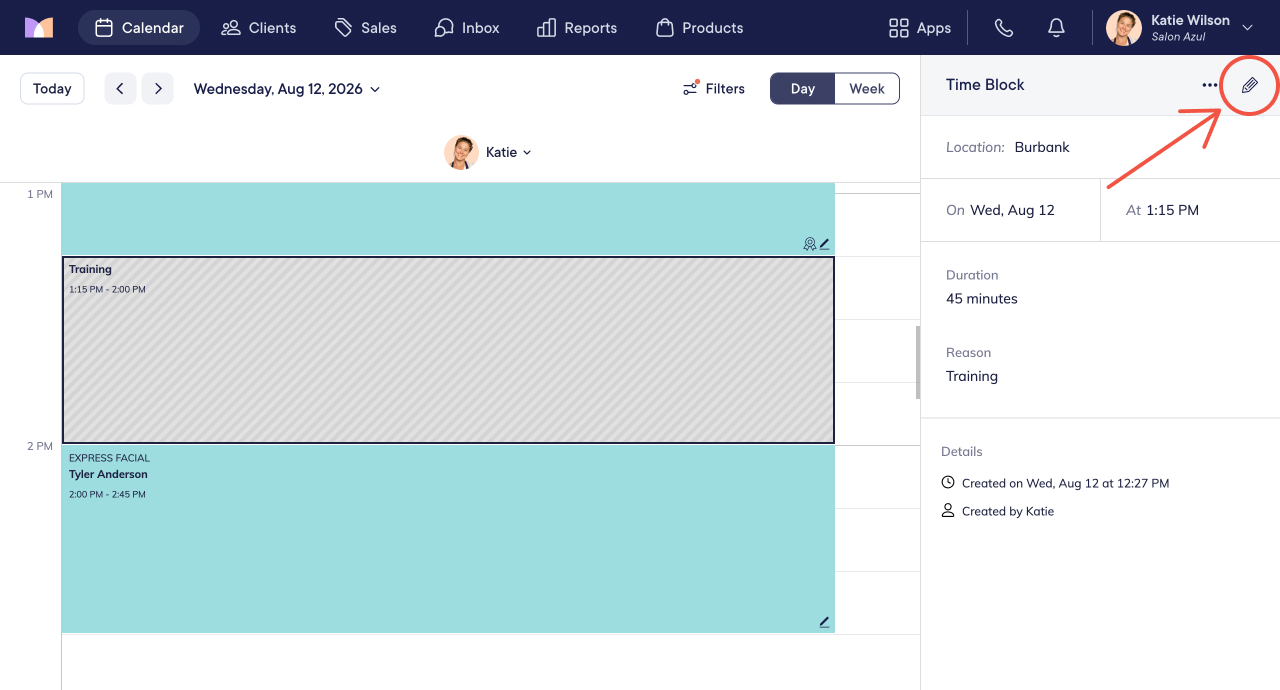
Task: Click the 2 PM hour label
Action: click(40, 446)
